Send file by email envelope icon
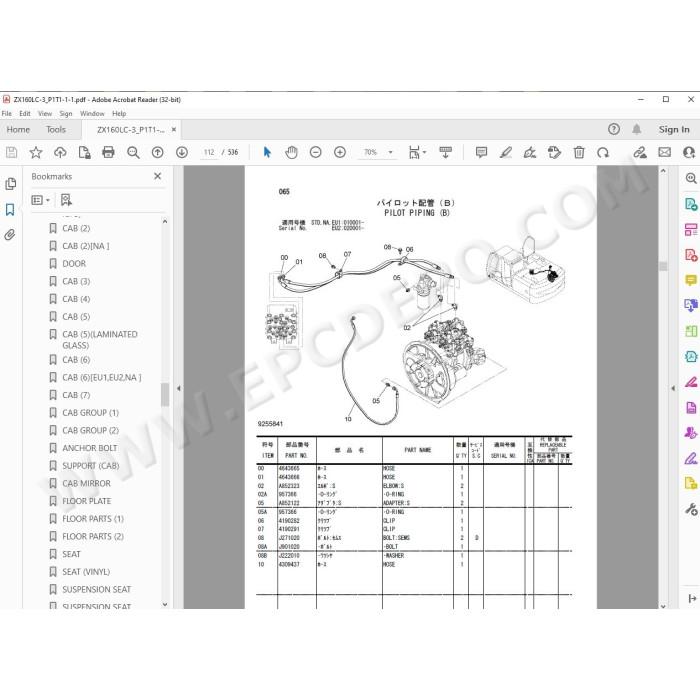This screenshot has height=700, width=700. click(x=664, y=152)
